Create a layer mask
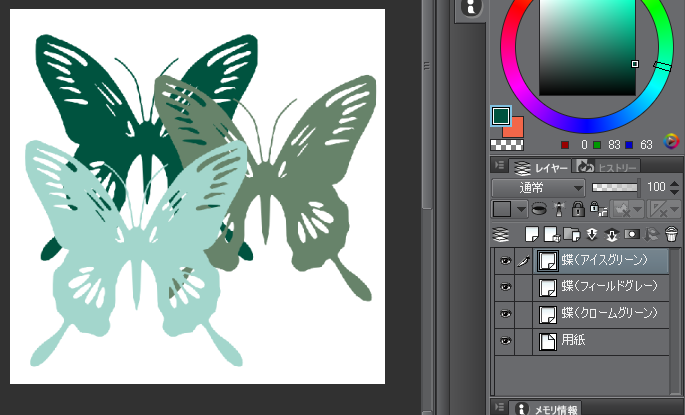The width and height of the screenshot is (685, 415). coord(631,235)
